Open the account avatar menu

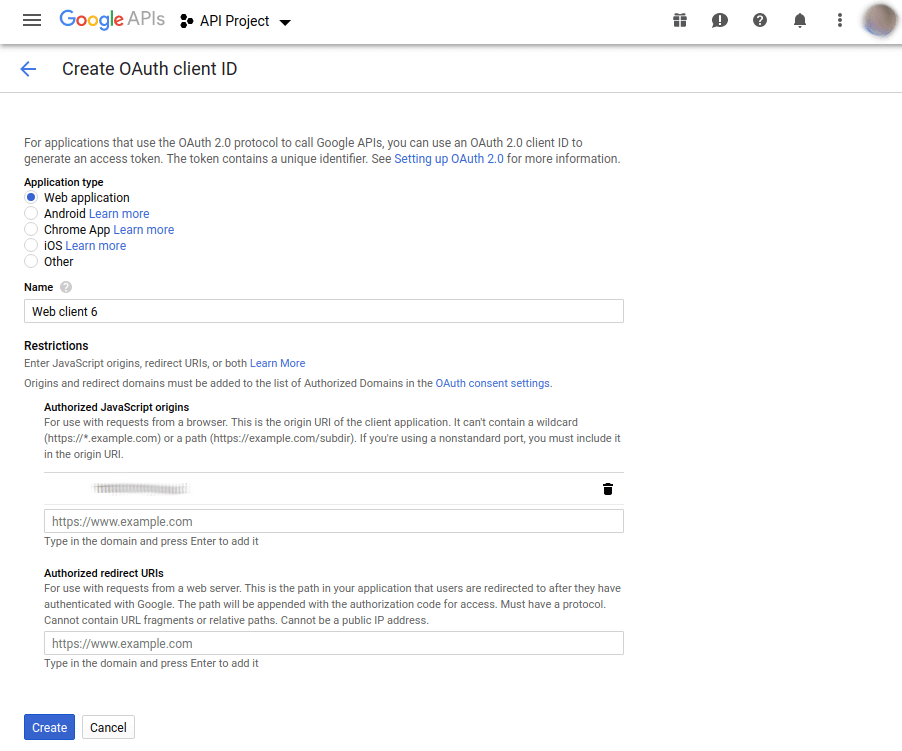[878, 20]
